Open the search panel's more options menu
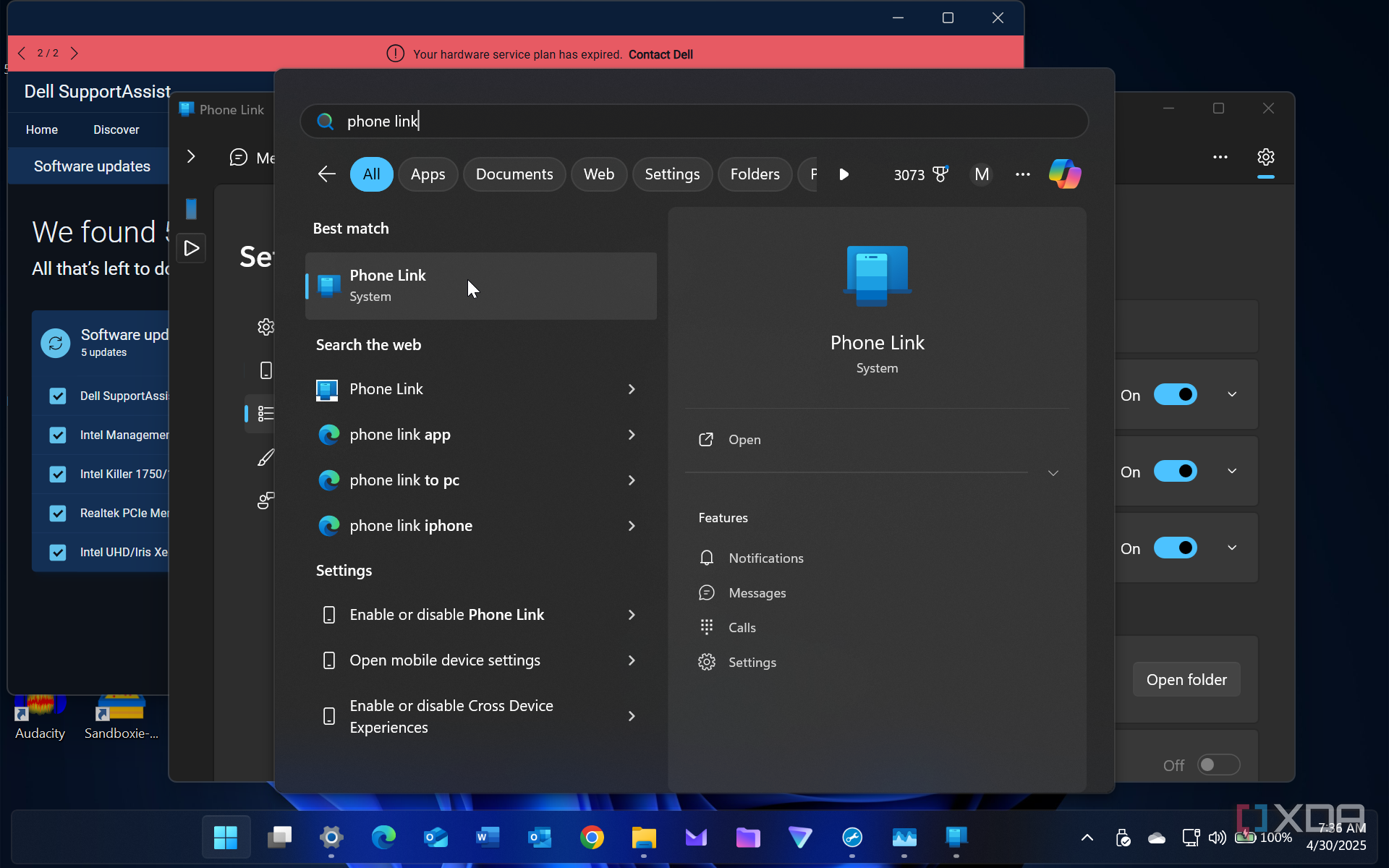Image resolution: width=1389 pixels, height=868 pixels. point(1022,174)
